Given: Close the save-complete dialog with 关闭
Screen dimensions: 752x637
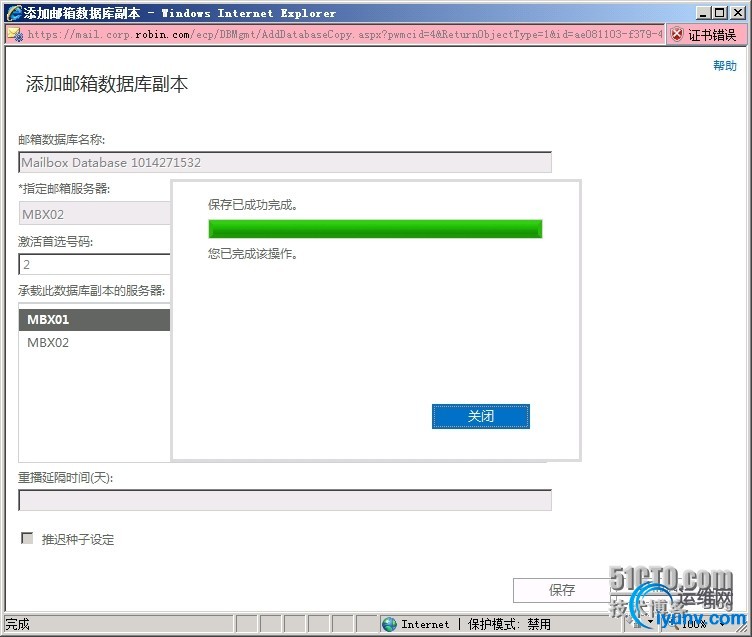Looking at the screenshot, I should click(x=481, y=416).
